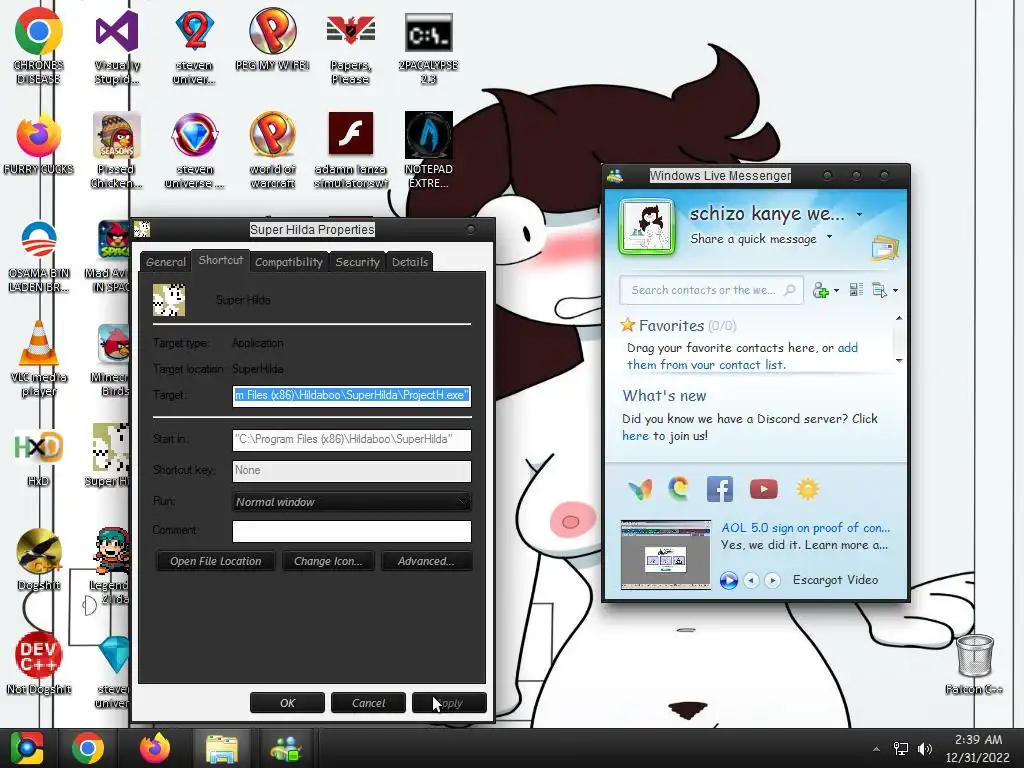
Task: Click the Messenger contact list scroll down arrow
Action: point(899,360)
